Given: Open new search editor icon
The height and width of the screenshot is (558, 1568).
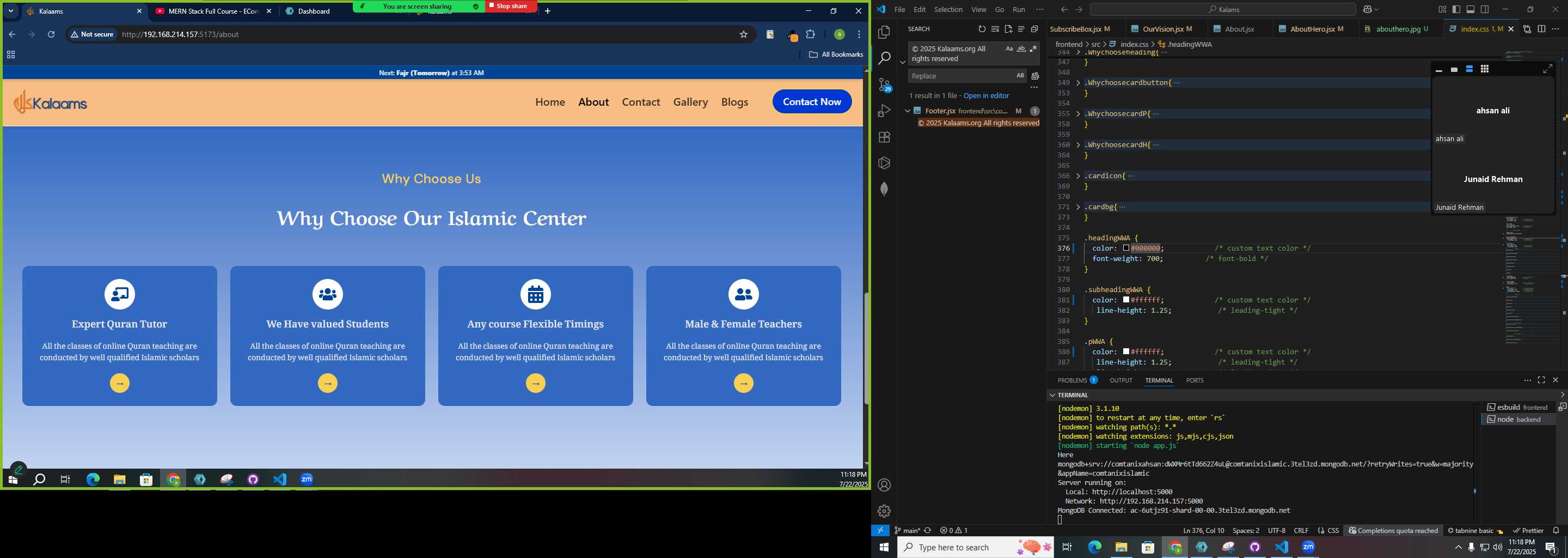Looking at the screenshot, I should point(1008,29).
